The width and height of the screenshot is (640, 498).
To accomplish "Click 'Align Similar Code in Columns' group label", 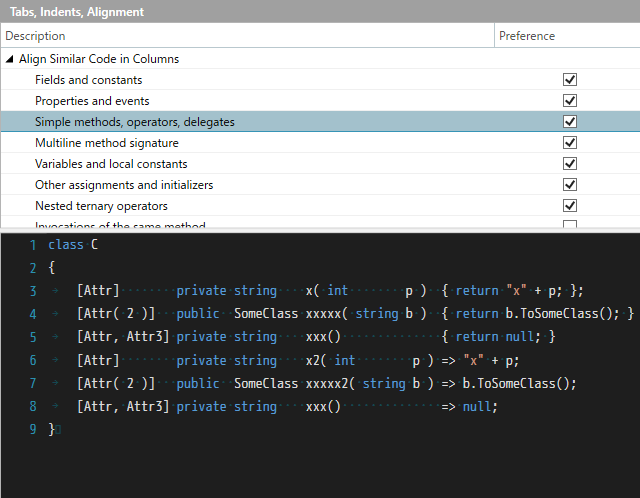I will [99, 59].
